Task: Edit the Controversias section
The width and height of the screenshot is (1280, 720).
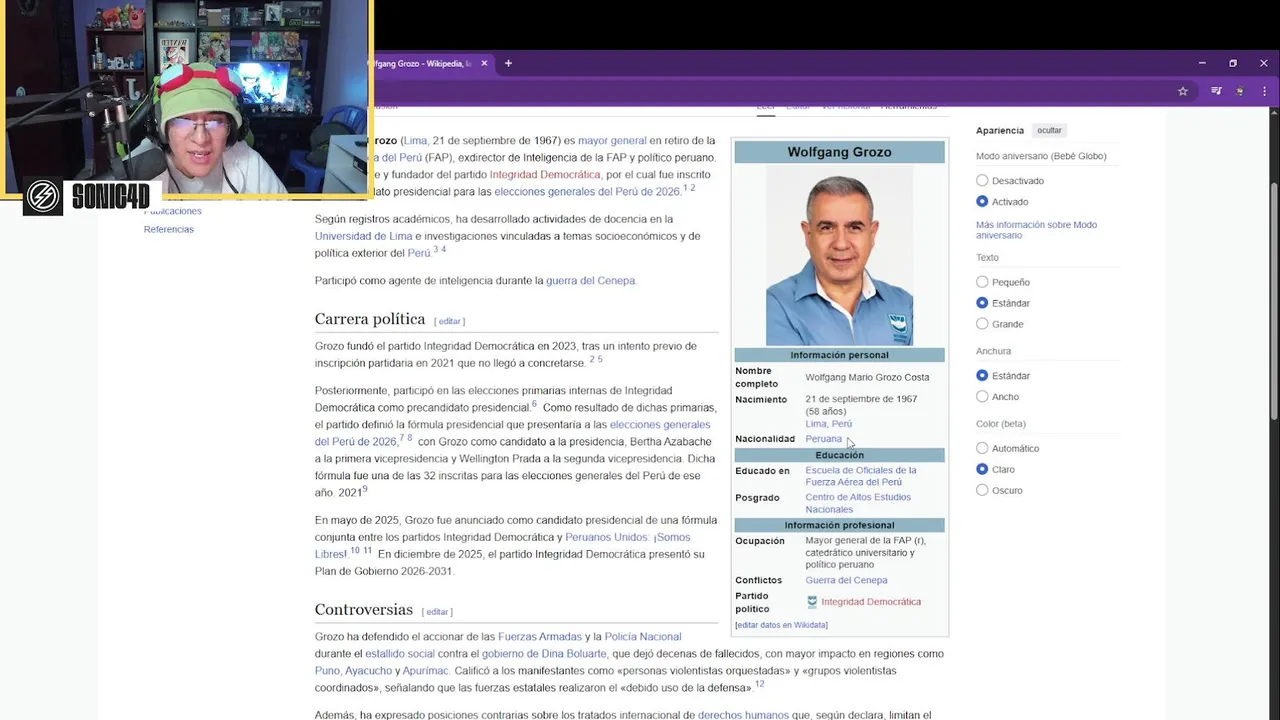Action: 437,612
